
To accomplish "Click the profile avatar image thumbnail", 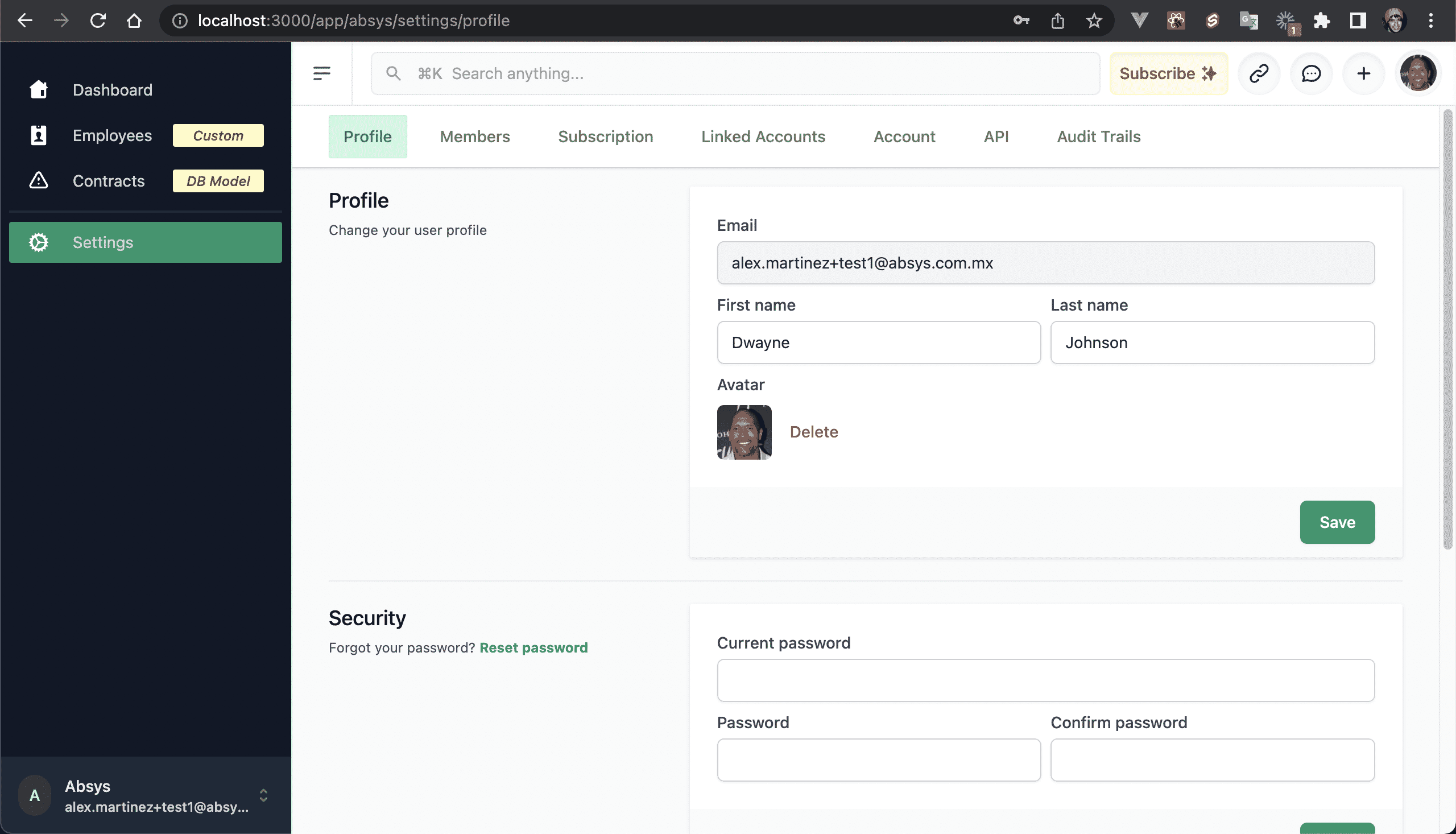I will [x=744, y=432].
